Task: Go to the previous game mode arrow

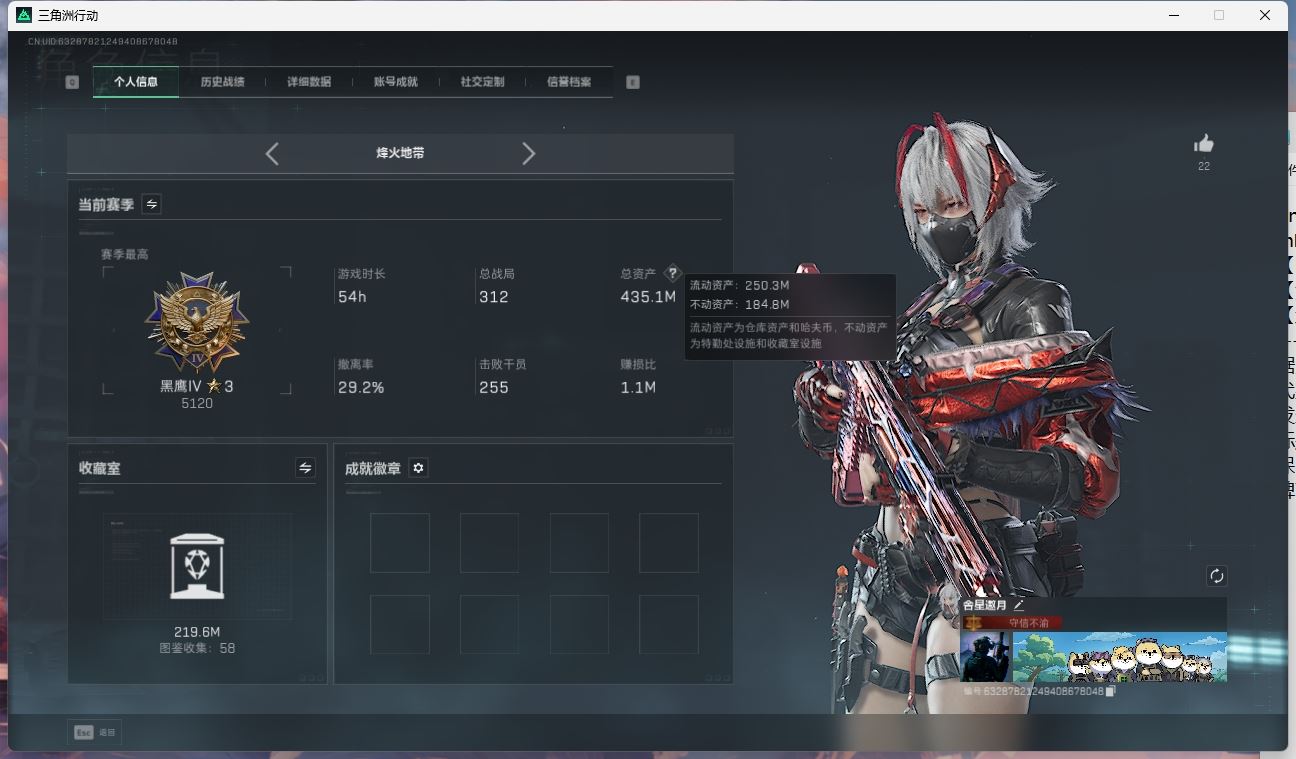Action: (272, 153)
